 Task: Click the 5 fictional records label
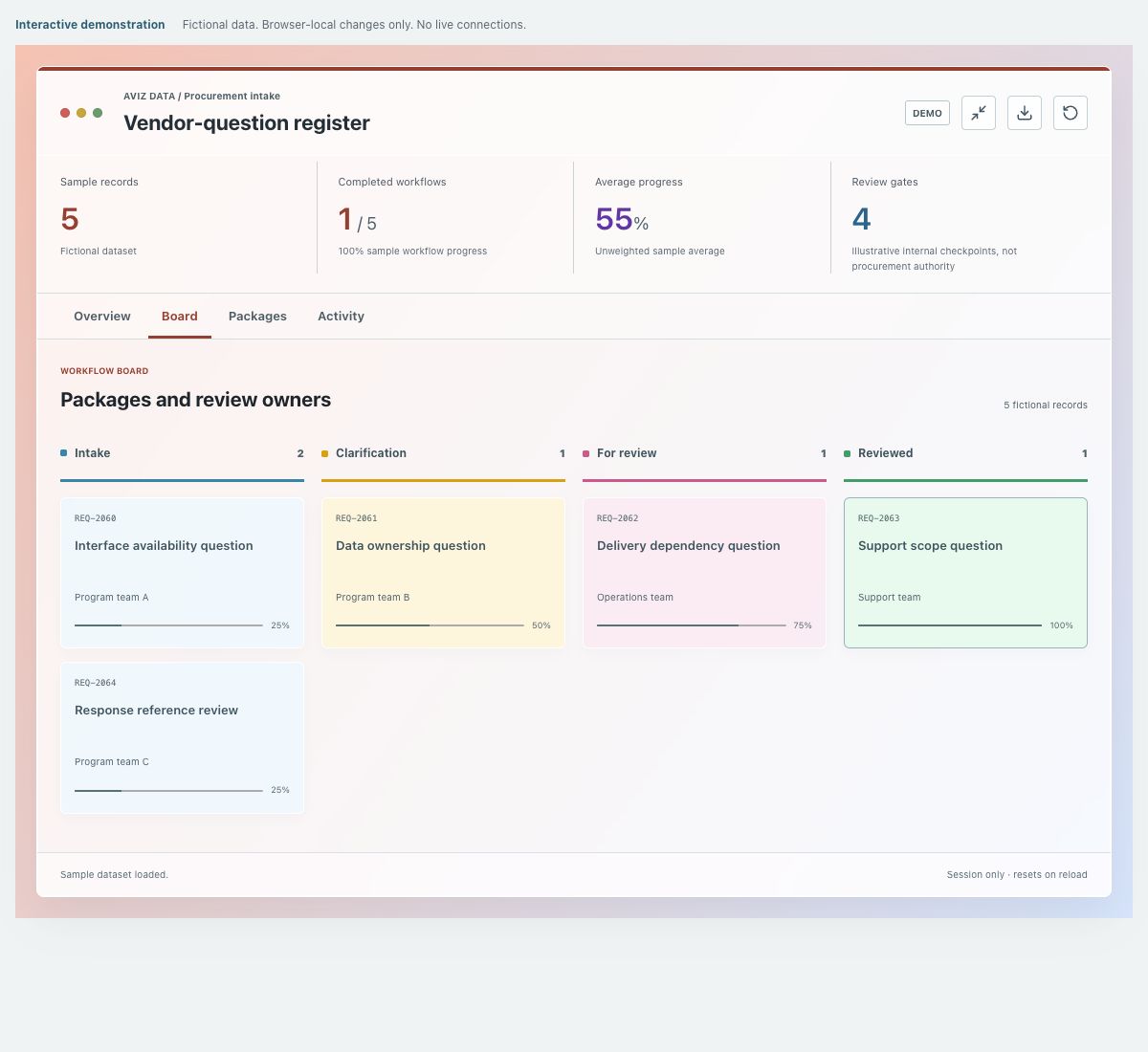coord(1046,405)
